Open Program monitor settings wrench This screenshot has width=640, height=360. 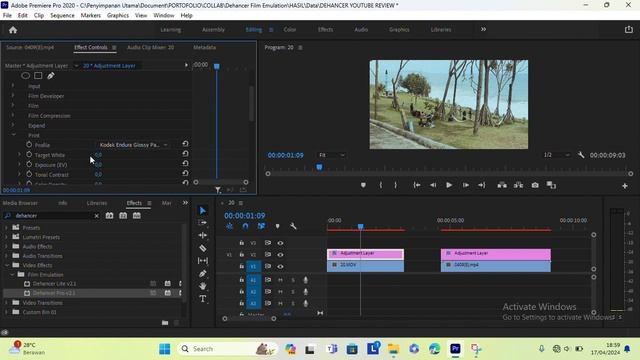pyautogui.click(x=581, y=155)
